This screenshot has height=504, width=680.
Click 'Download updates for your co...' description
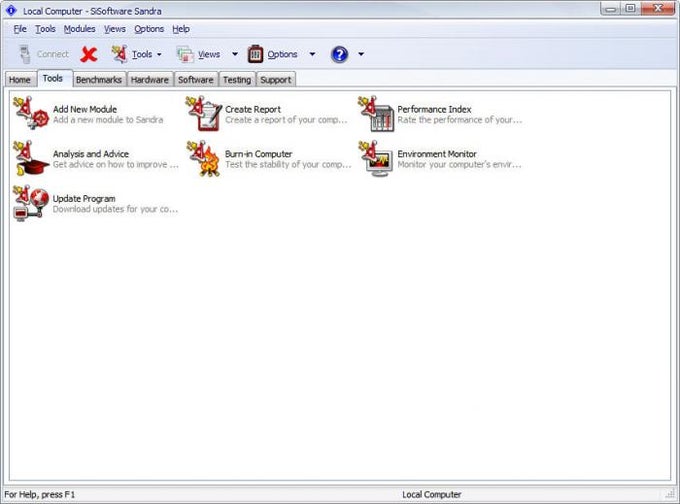(x=115, y=209)
